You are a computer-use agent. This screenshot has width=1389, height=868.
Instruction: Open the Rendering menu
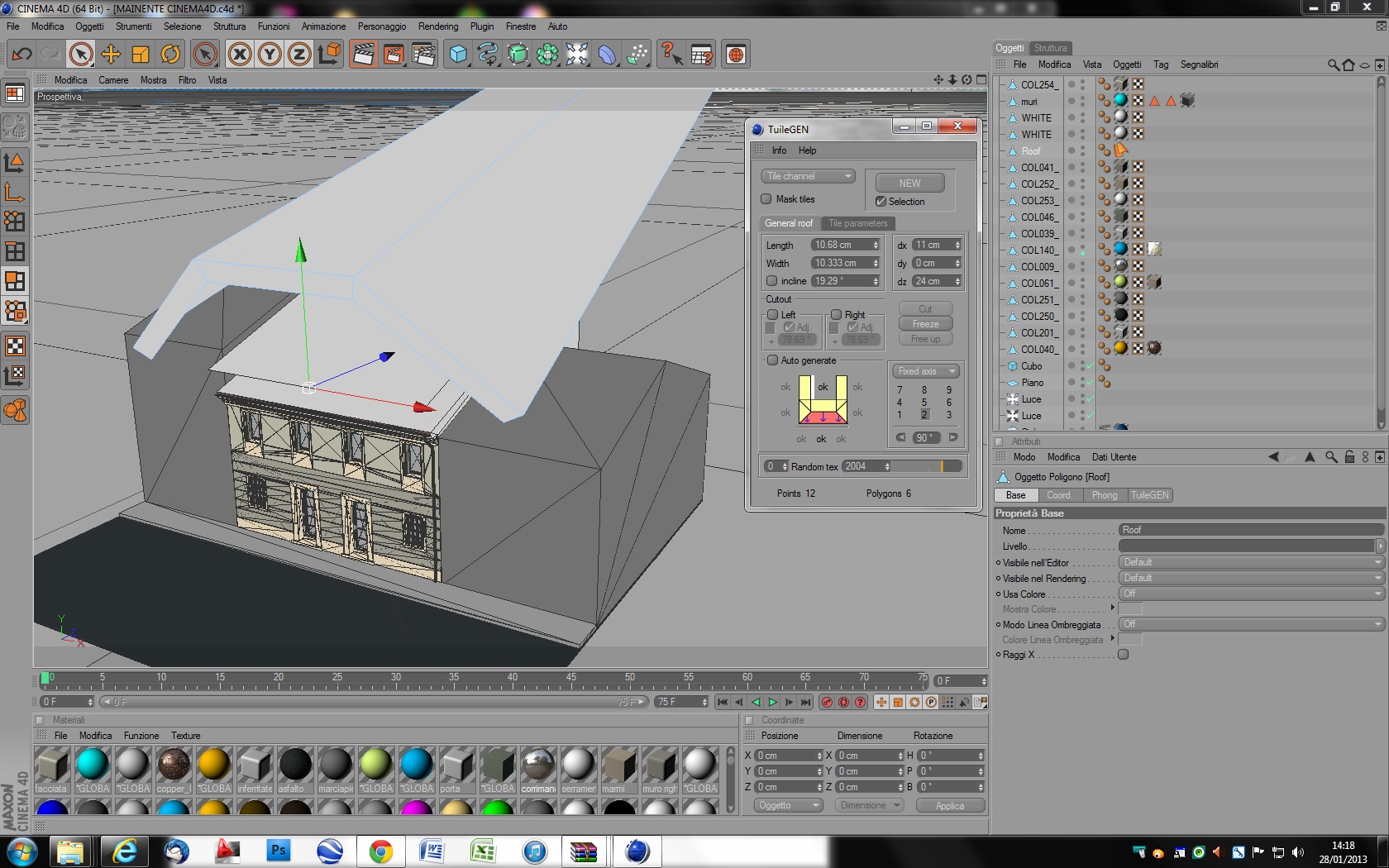click(x=437, y=26)
